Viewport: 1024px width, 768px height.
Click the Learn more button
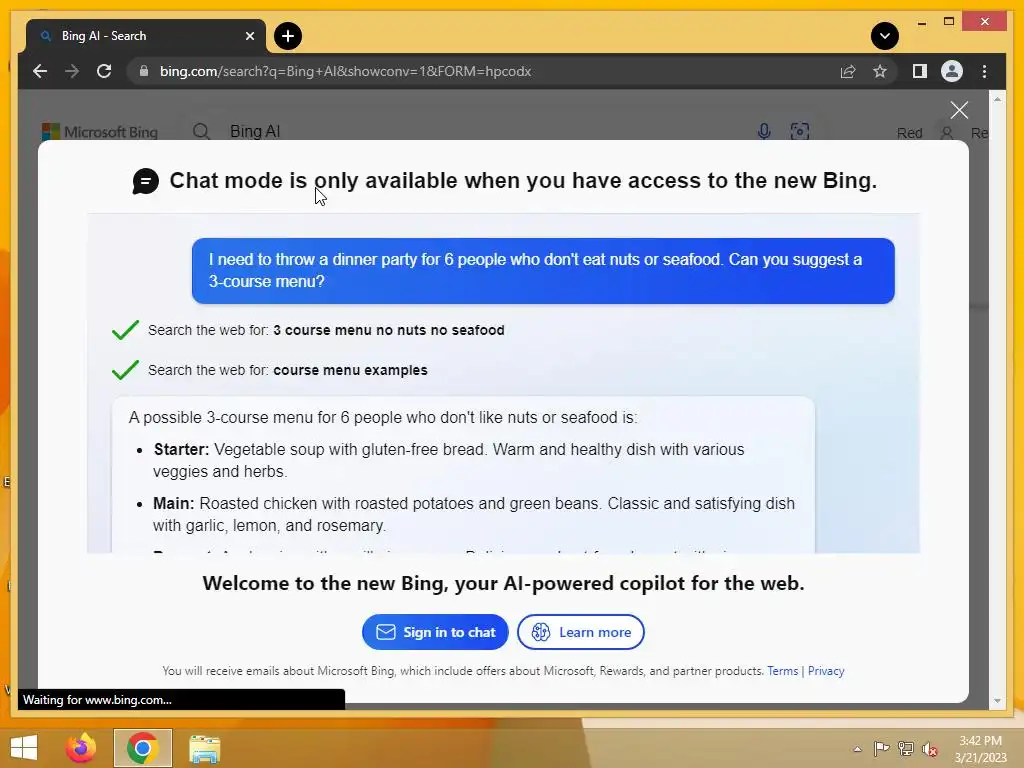coord(581,632)
